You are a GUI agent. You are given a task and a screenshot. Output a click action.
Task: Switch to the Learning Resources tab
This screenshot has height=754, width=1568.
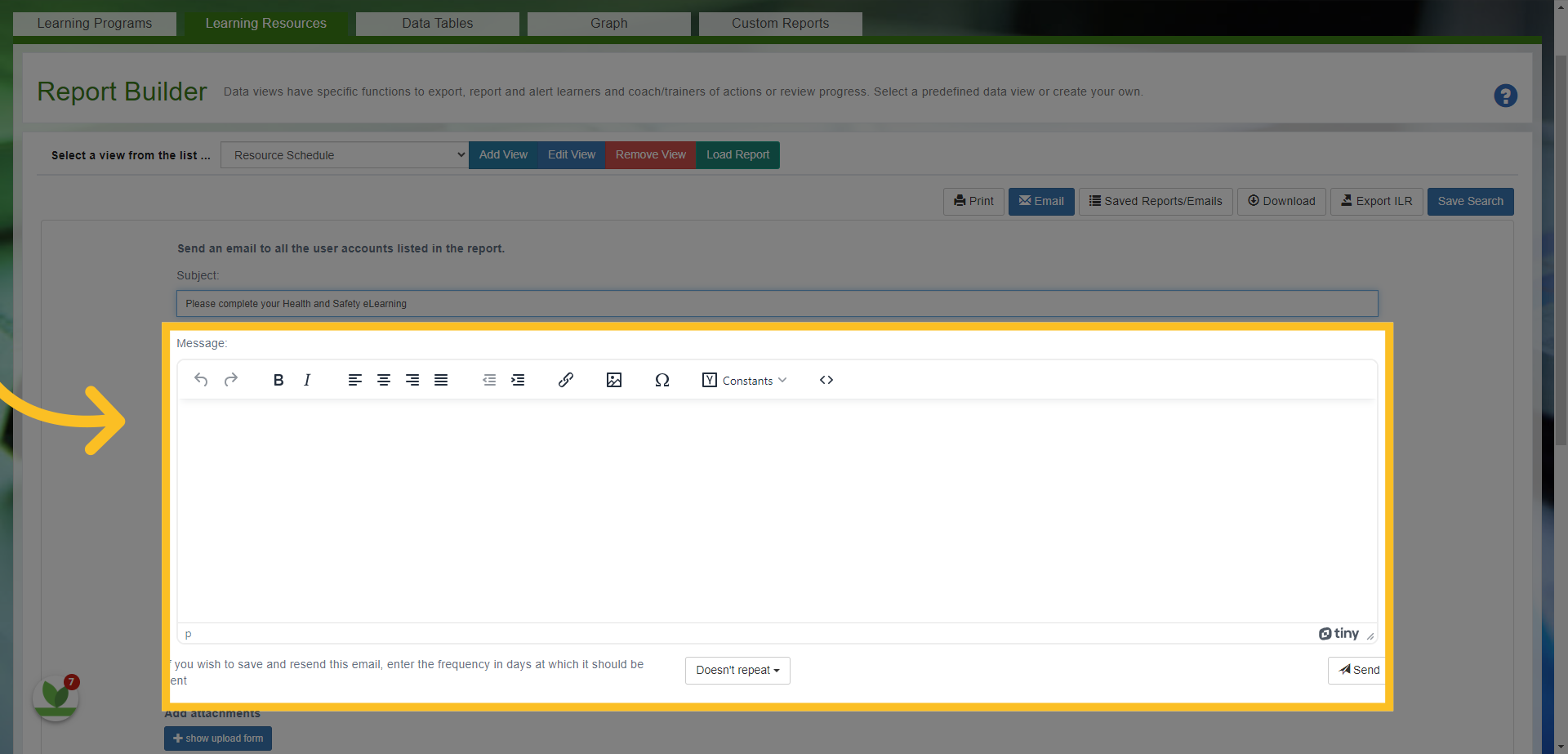pos(266,24)
